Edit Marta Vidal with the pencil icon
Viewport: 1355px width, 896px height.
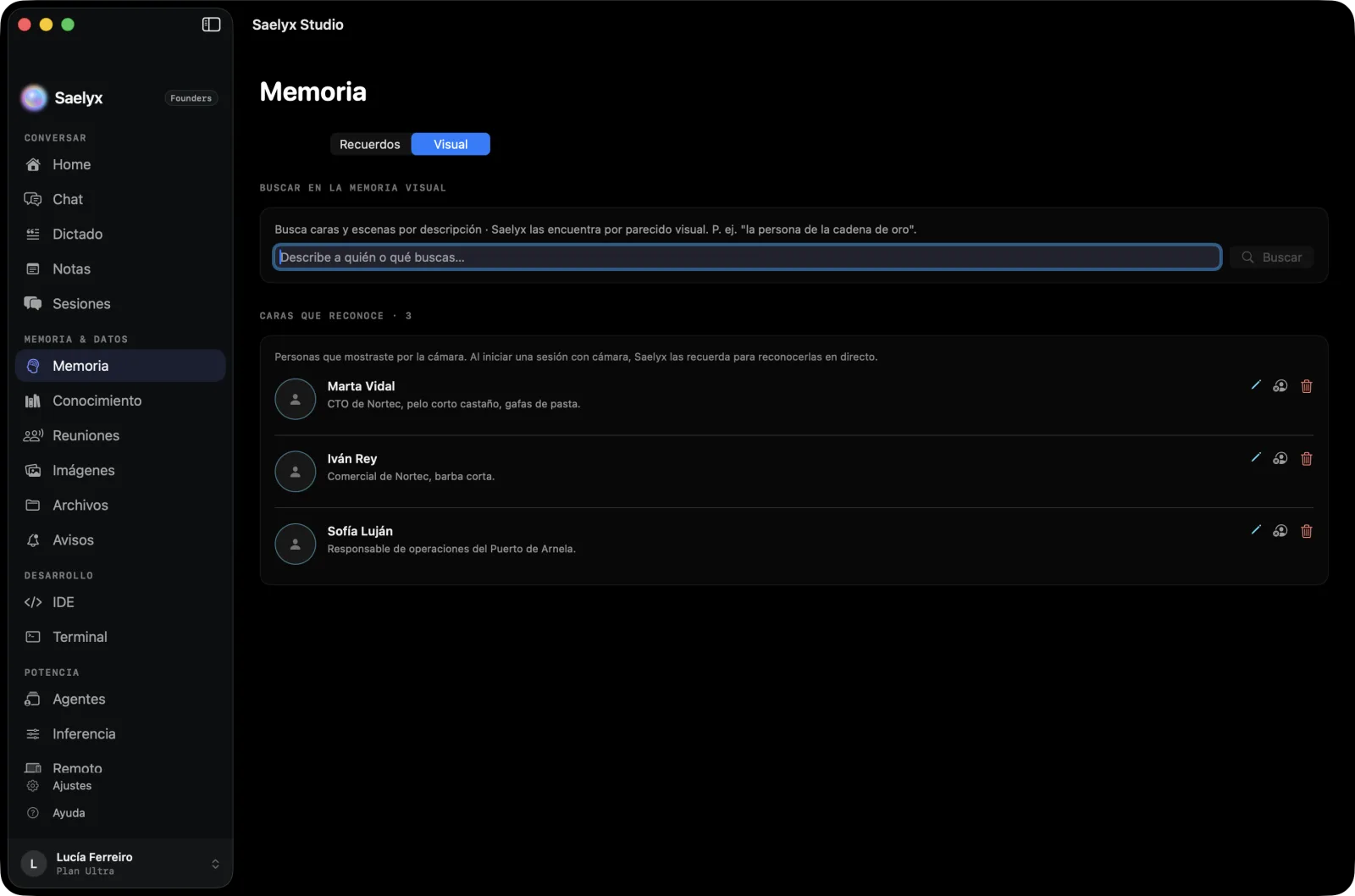[x=1256, y=385]
